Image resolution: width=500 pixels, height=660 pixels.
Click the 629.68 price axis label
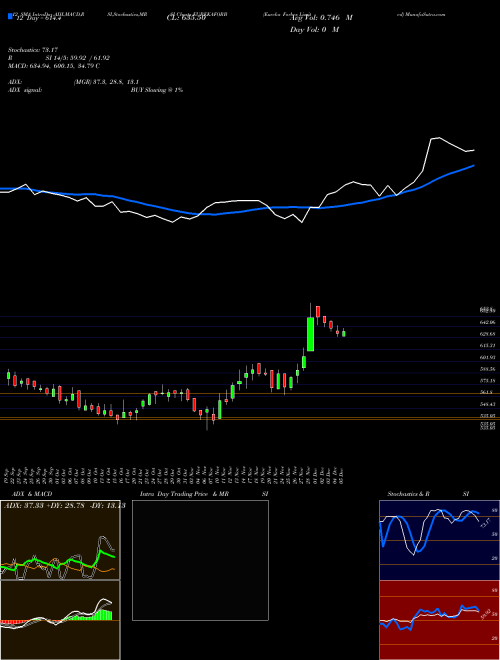pos(487,334)
